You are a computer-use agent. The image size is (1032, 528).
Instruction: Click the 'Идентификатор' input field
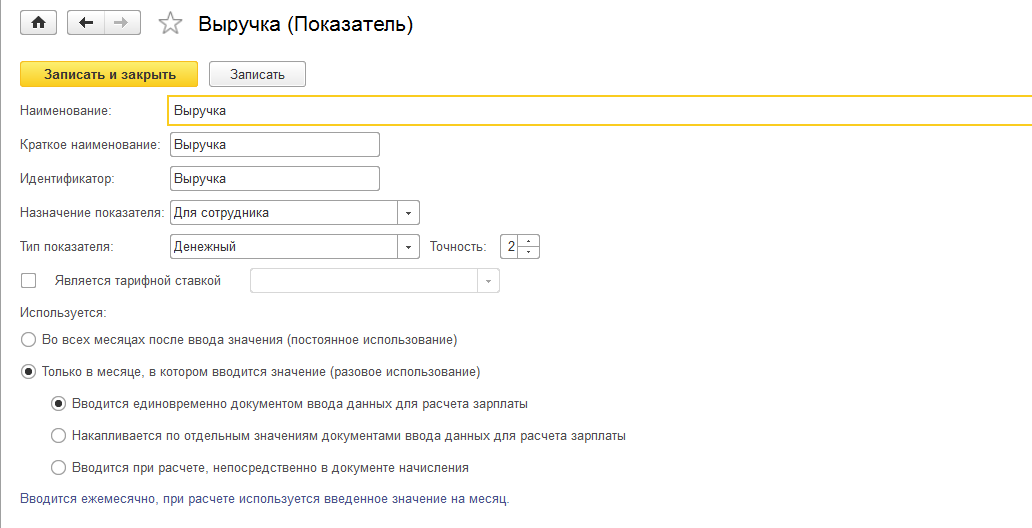coord(275,178)
